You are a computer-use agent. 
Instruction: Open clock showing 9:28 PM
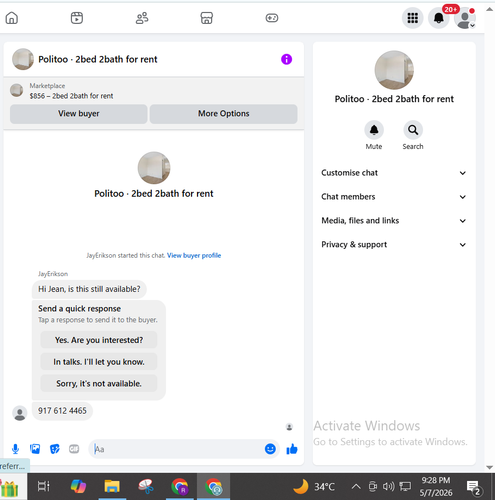pyautogui.click(x=436, y=486)
